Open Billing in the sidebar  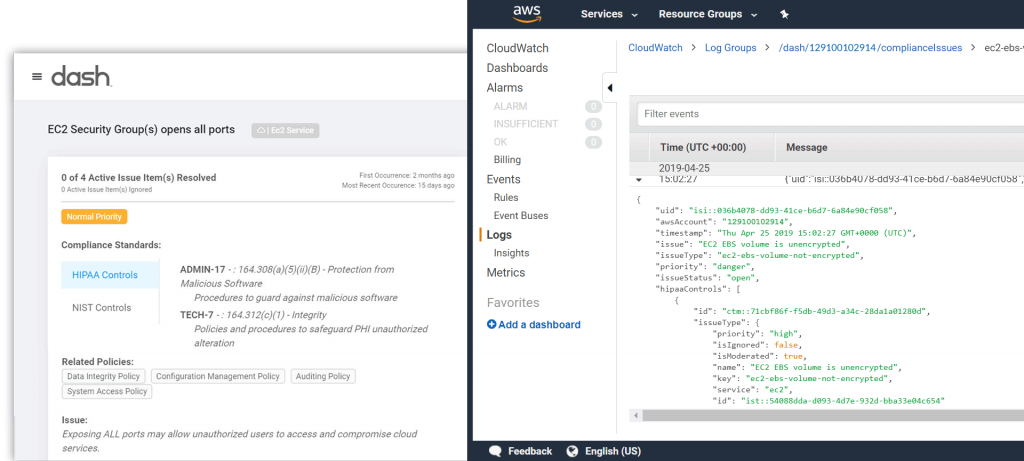[x=507, y=159]
